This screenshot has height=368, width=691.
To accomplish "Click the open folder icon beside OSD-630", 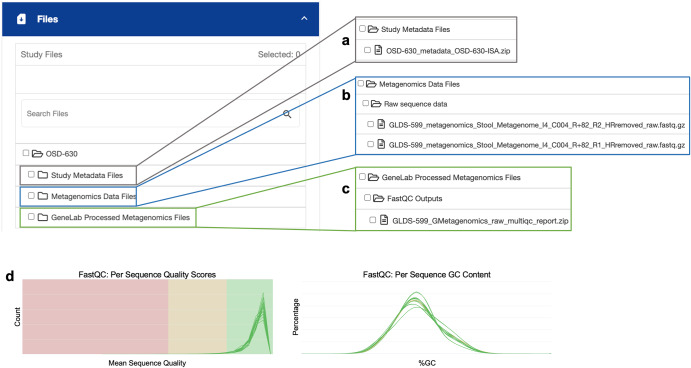I will point(37,154).
